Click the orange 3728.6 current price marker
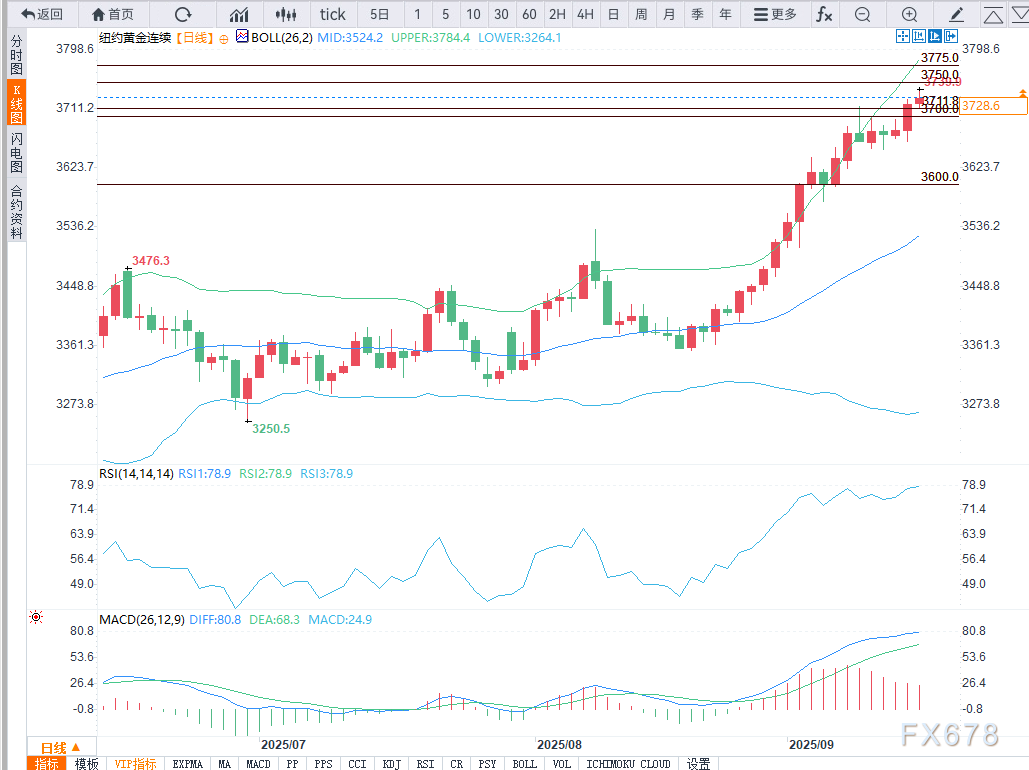 point(992,104)
